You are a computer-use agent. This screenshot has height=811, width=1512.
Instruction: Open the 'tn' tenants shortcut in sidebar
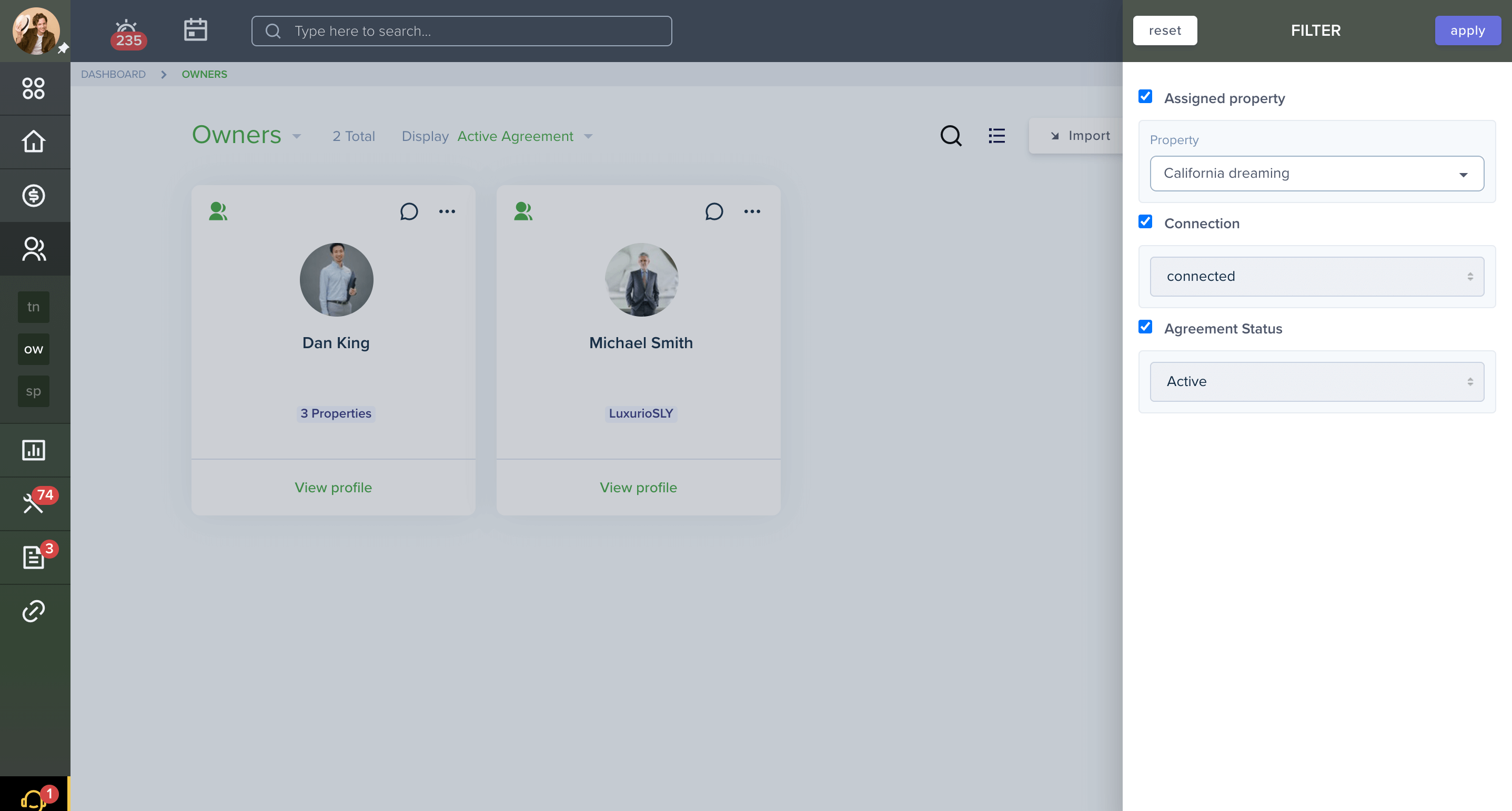click(34, 307)
